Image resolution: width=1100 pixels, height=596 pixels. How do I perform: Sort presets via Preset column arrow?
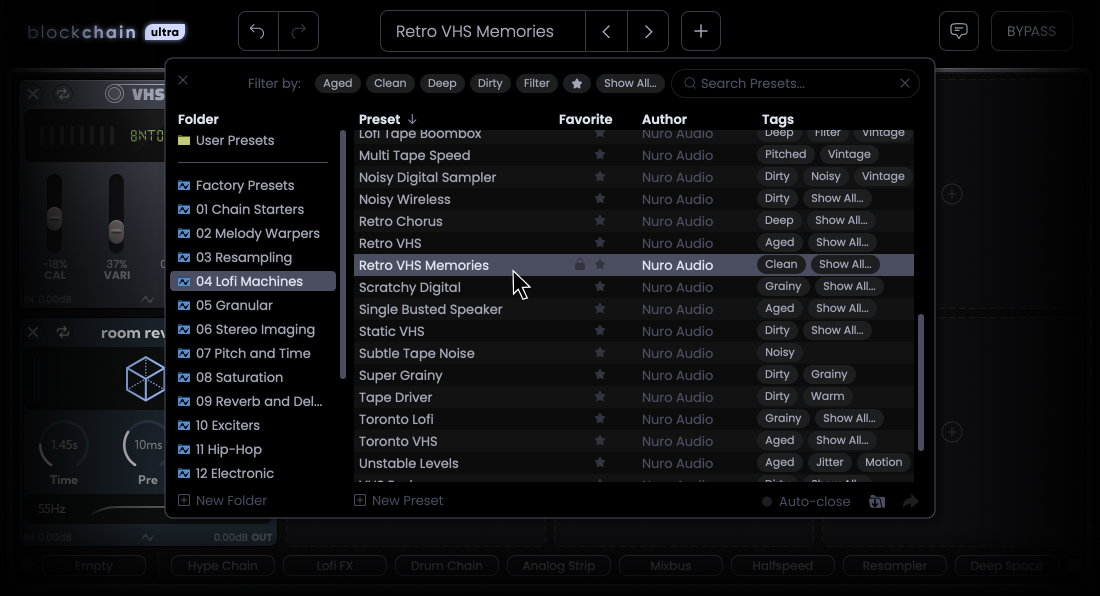(412, 119)
